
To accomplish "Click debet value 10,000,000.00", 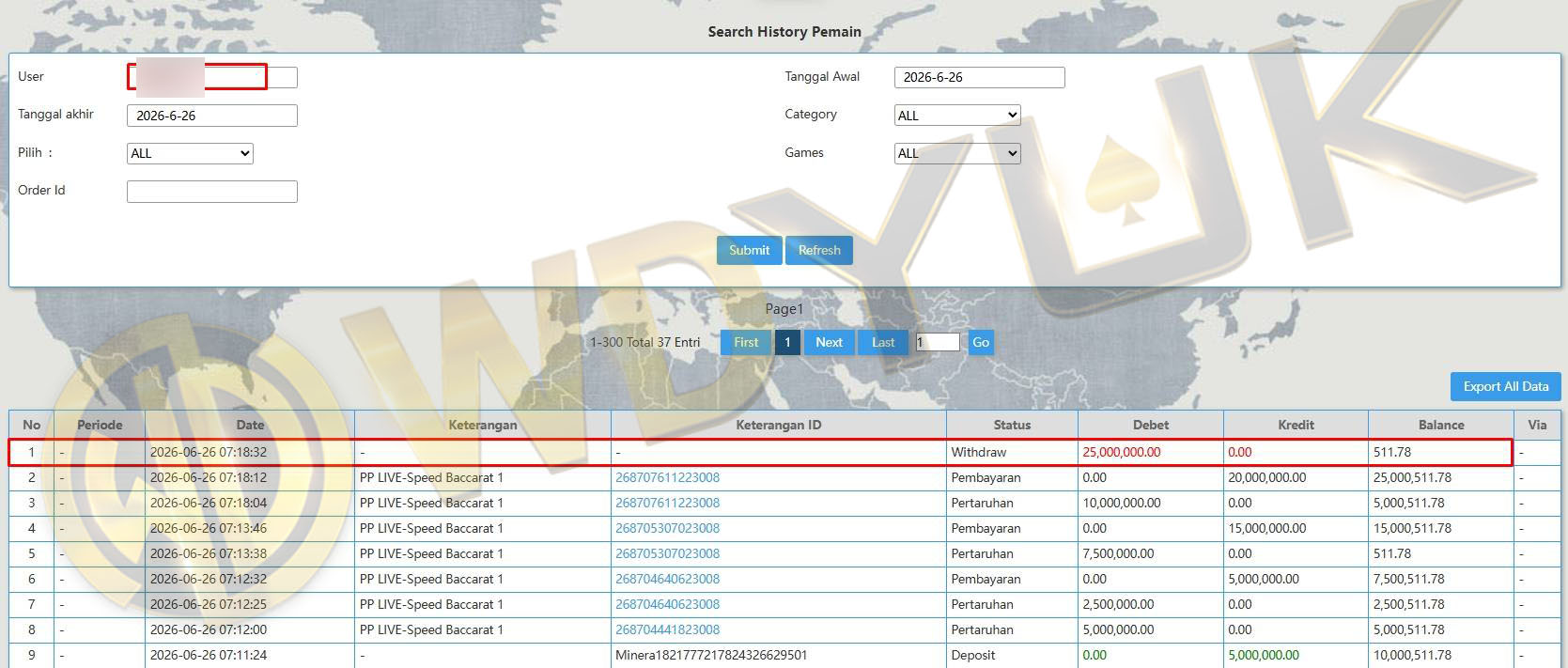I will pyautogui.click(x=1122, y=503).
